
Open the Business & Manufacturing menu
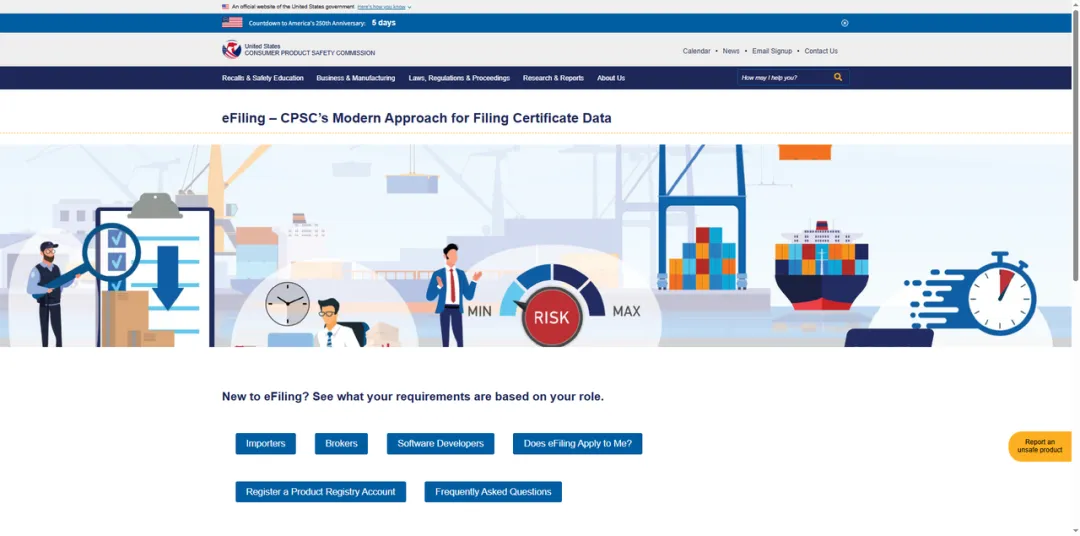pyautogui.click(x=355, y=78)
